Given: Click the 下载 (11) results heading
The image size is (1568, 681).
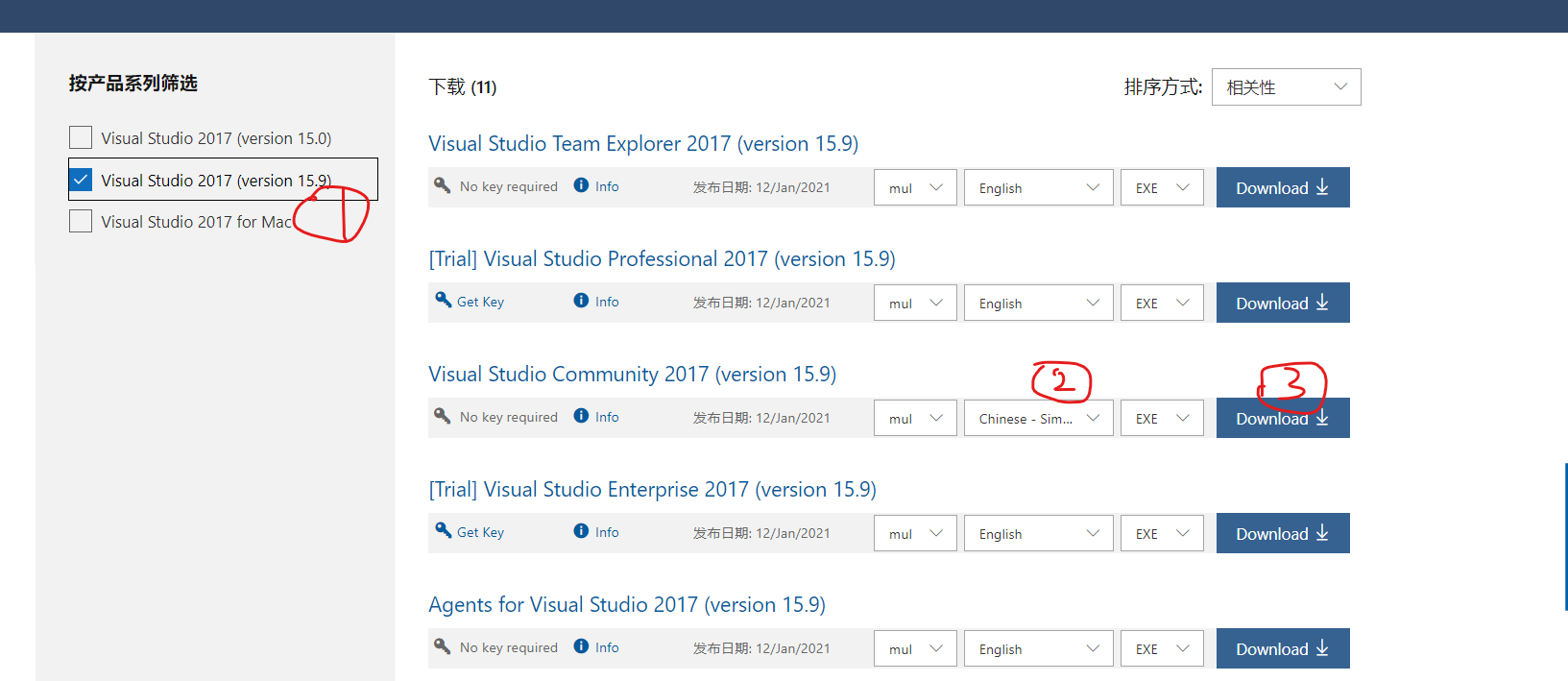Looking at the screenshot, I should click(x=463, y=86).
